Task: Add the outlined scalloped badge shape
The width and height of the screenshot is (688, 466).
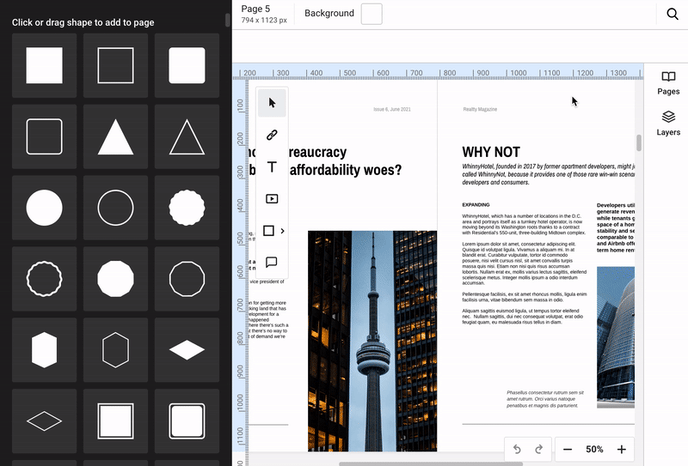Action: point(44,279)
